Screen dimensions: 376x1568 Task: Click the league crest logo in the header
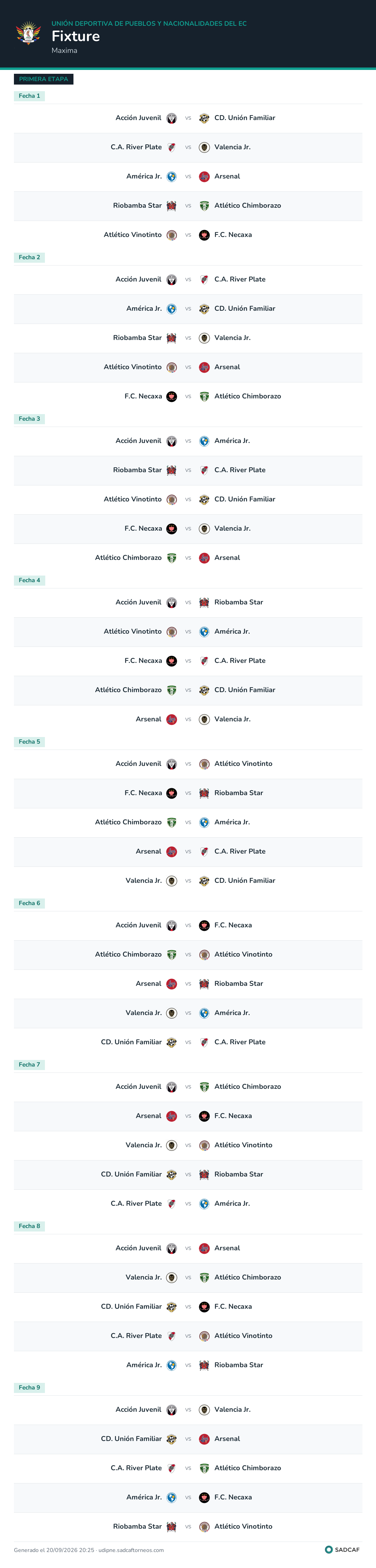coord(28,33)
